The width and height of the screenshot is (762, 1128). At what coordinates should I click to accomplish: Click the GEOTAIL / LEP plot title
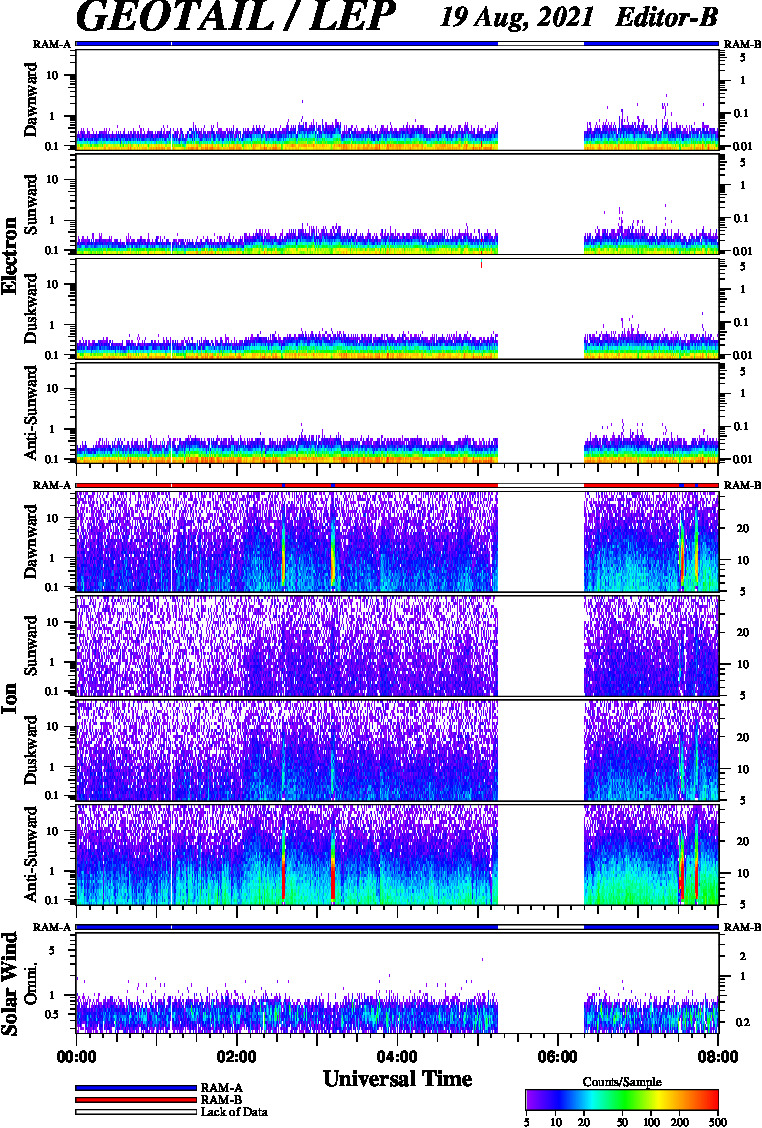[x=235, y=17]
